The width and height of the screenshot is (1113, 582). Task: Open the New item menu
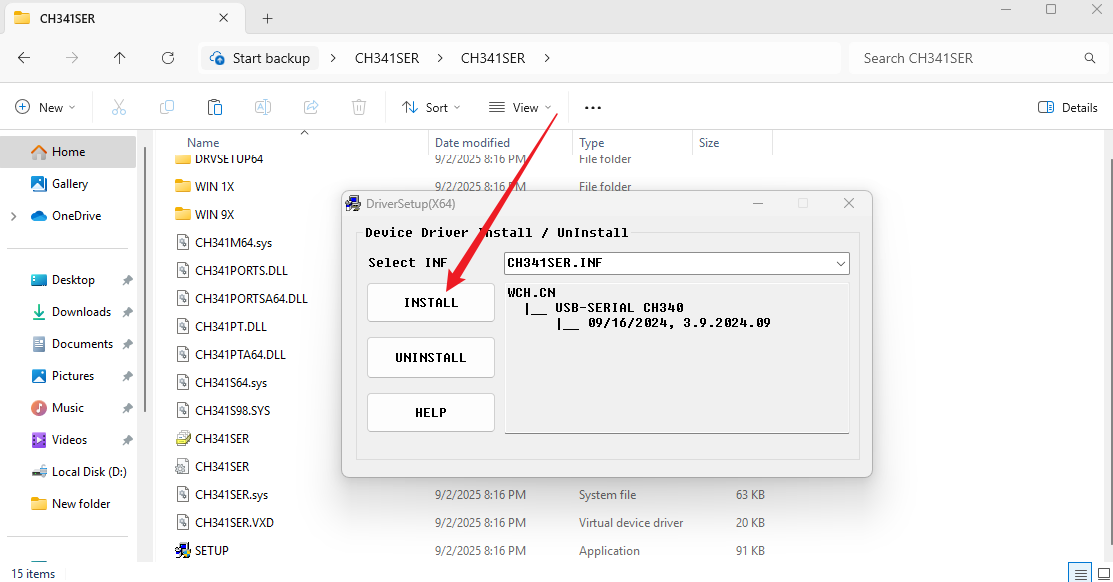point(45,107)
